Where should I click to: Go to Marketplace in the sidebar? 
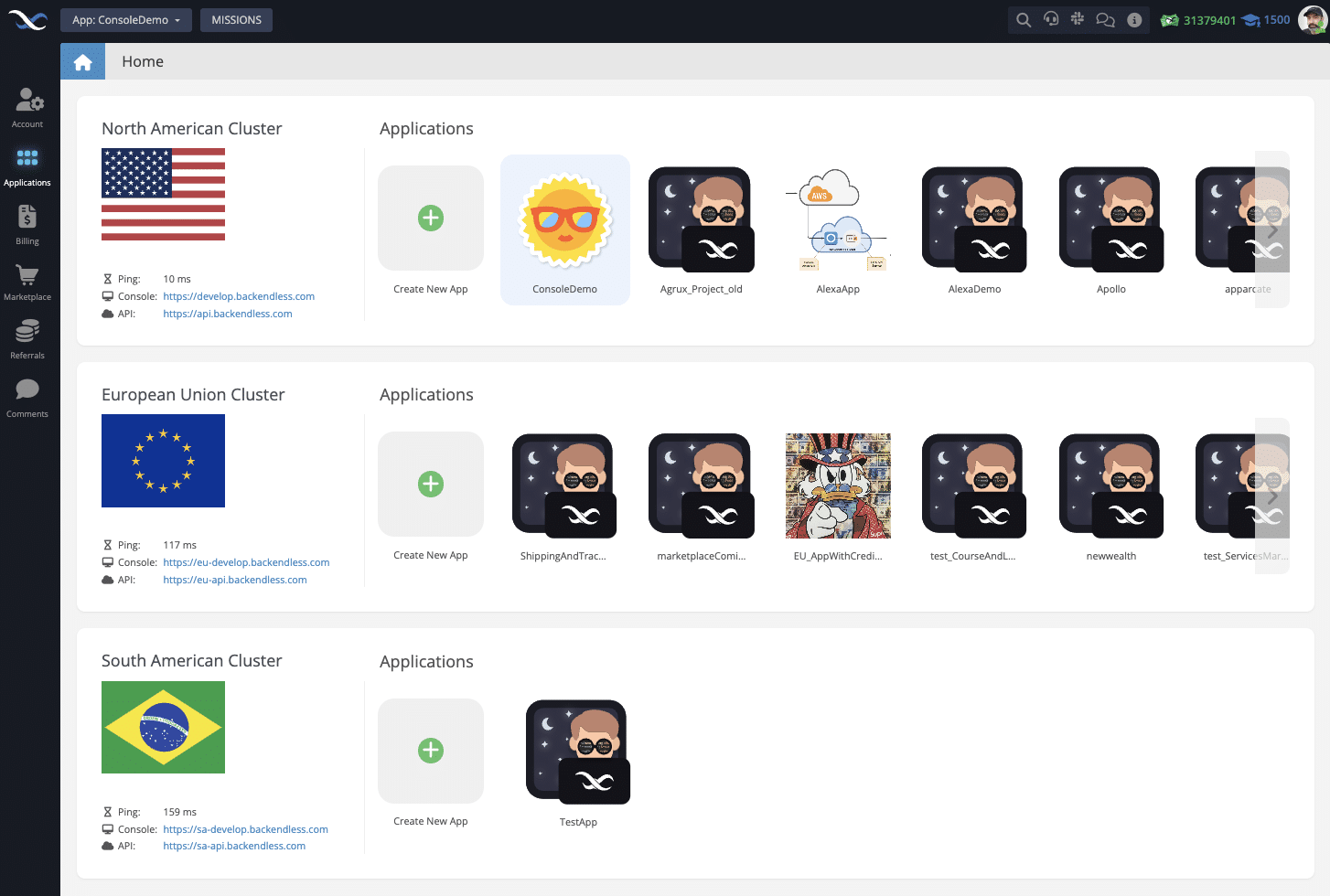coord(27,283)
